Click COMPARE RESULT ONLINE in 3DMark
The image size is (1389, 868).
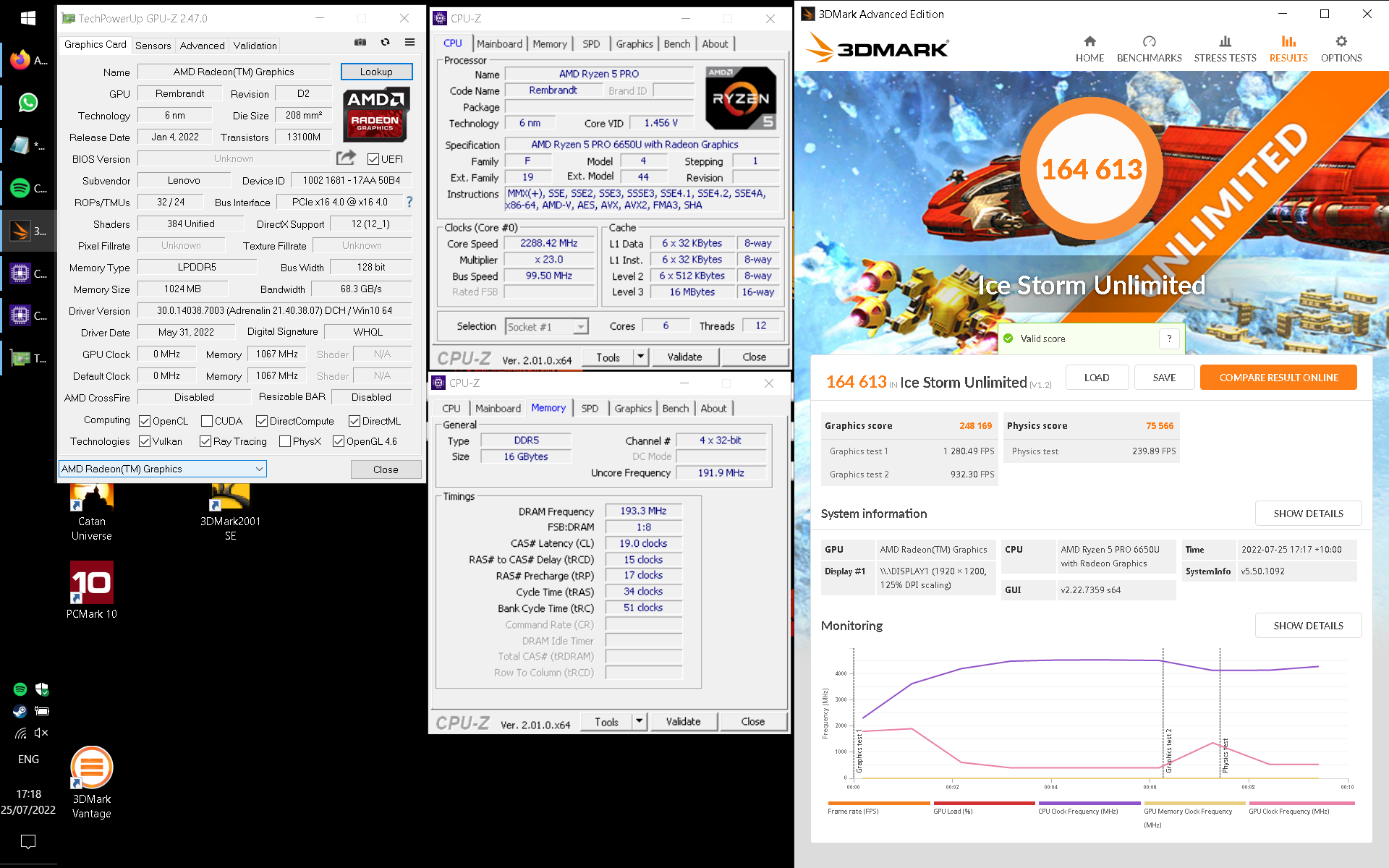(x=1278, y=378)
